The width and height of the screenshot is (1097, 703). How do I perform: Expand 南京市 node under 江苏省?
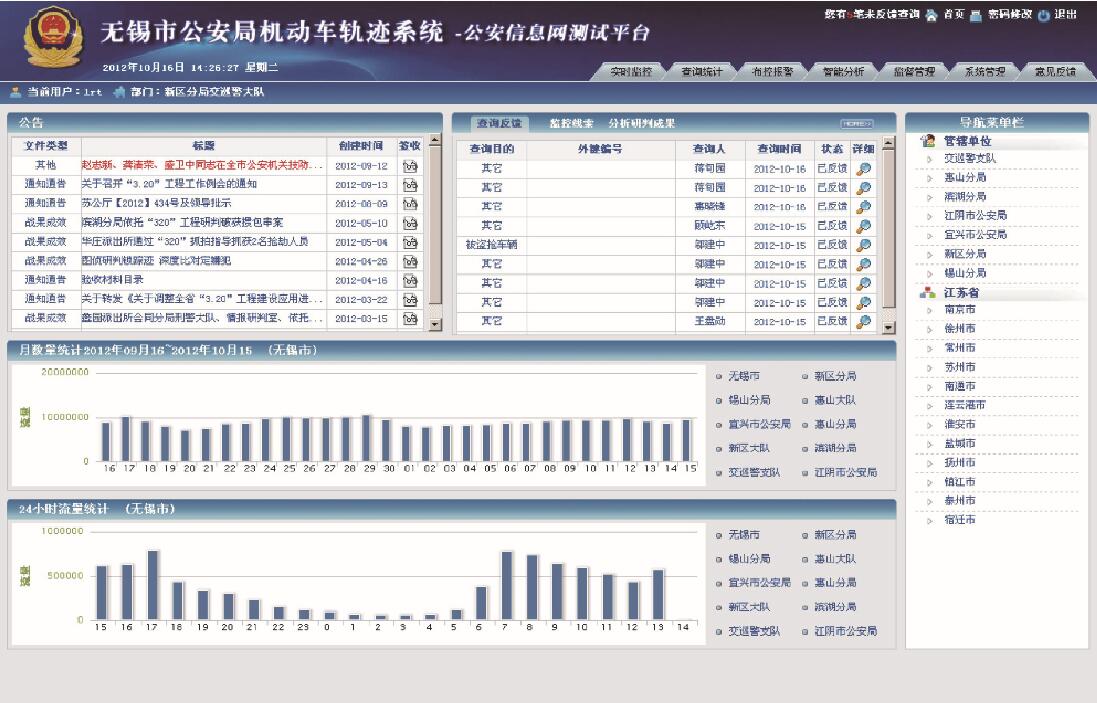tap(929, 311)
